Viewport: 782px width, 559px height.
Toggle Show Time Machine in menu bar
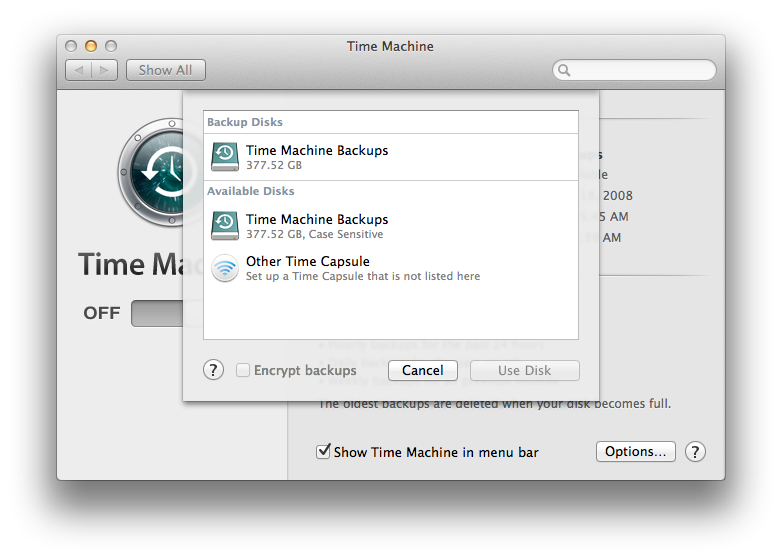(323, 452)
